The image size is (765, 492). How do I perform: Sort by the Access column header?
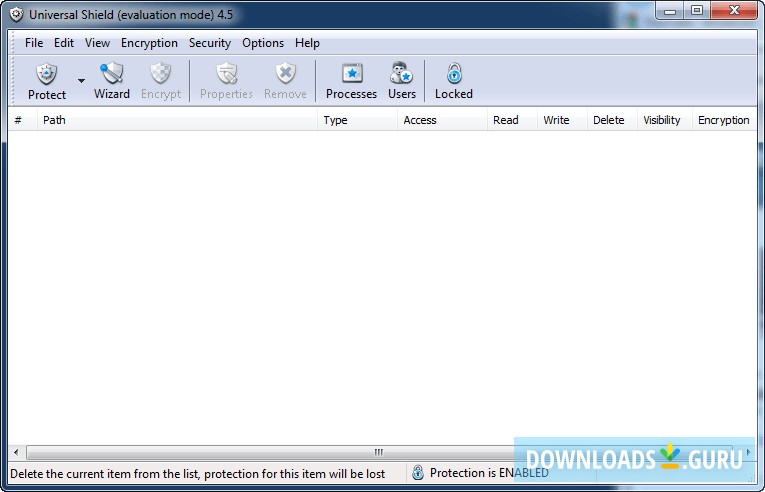coord(442,120)
